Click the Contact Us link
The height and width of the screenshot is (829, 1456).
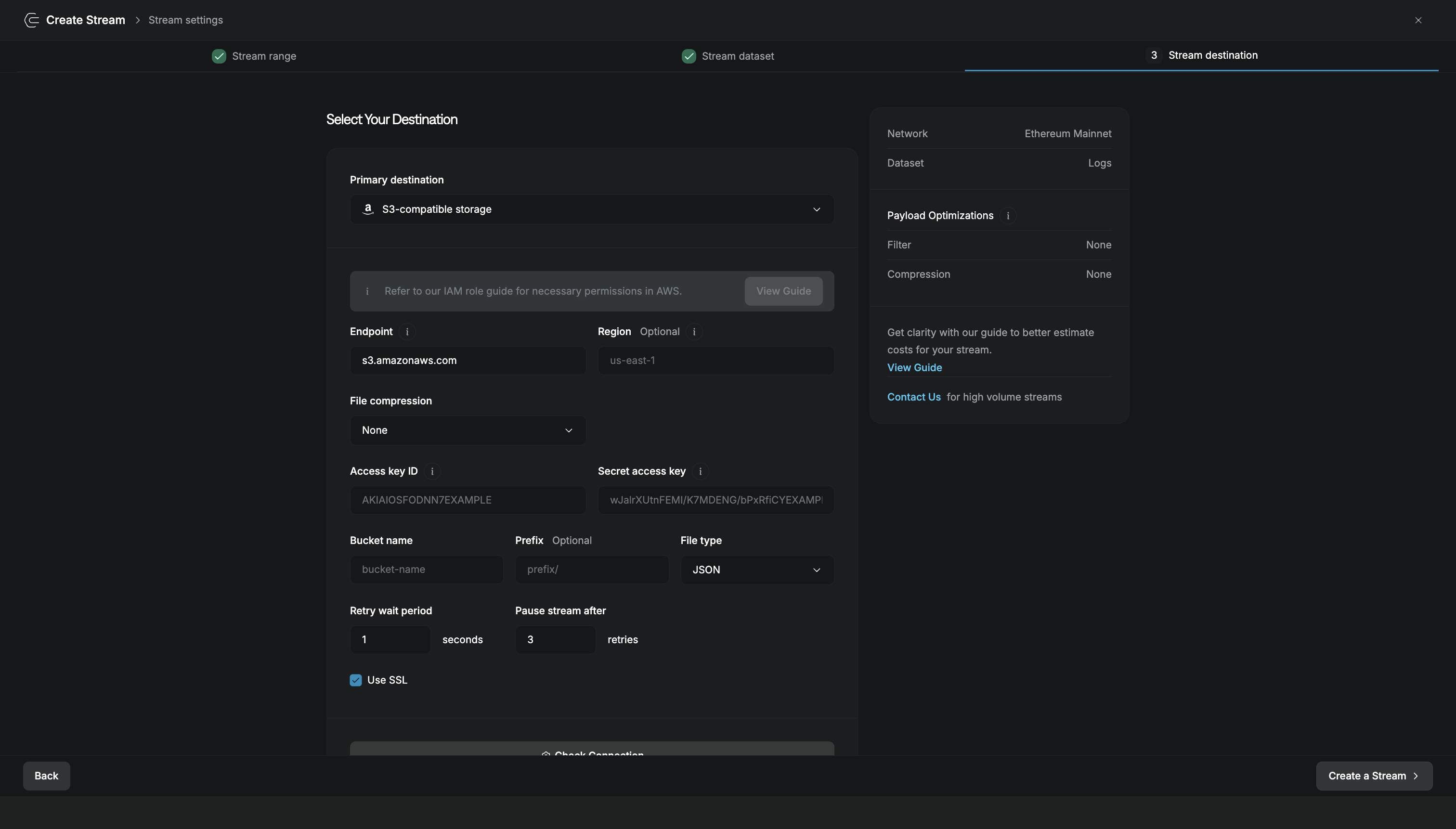[x=913, y=398]
